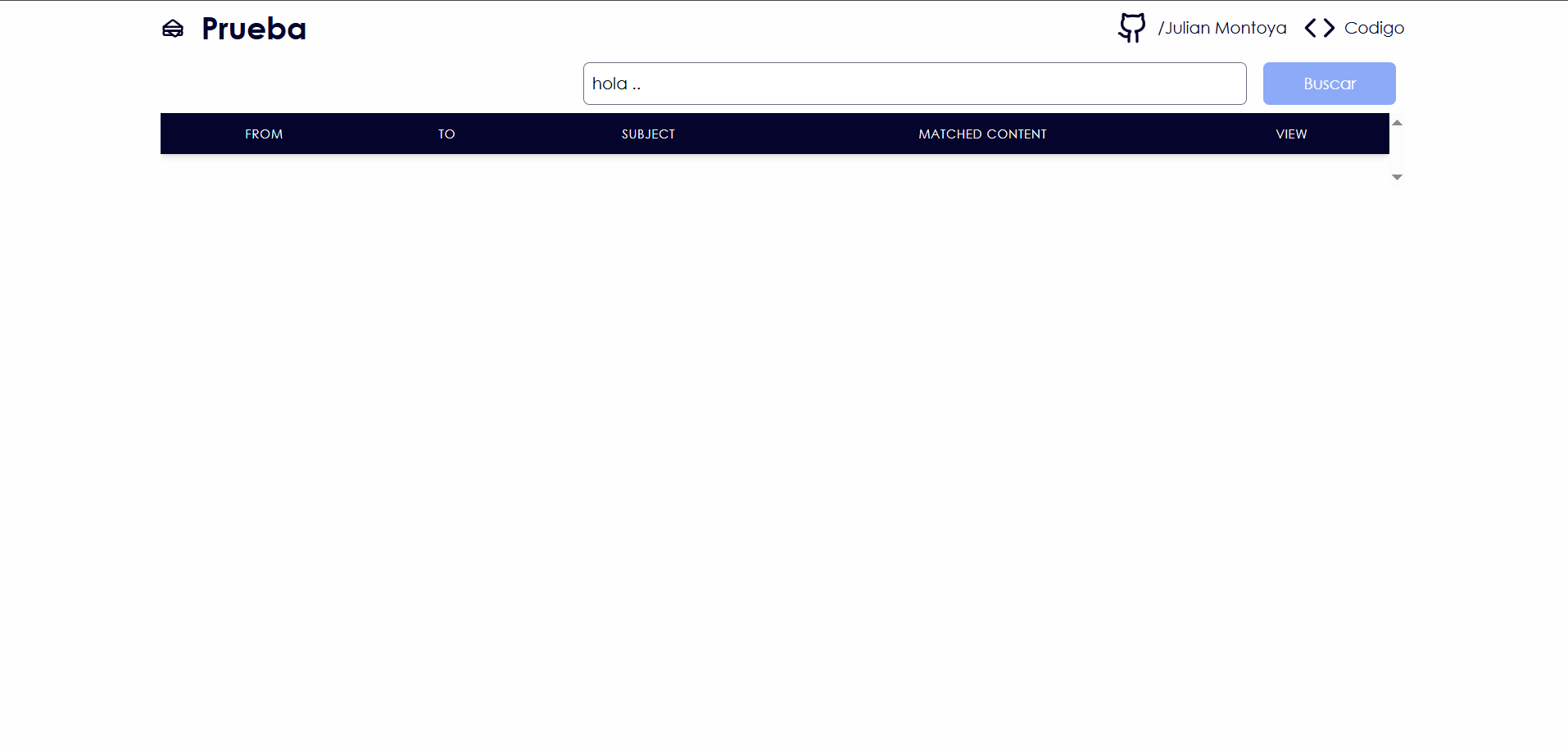The width and height of the screenshot is (1568, 753).
Task: Select the MATCHED CONTENT column header
Action: coord(982,134)
